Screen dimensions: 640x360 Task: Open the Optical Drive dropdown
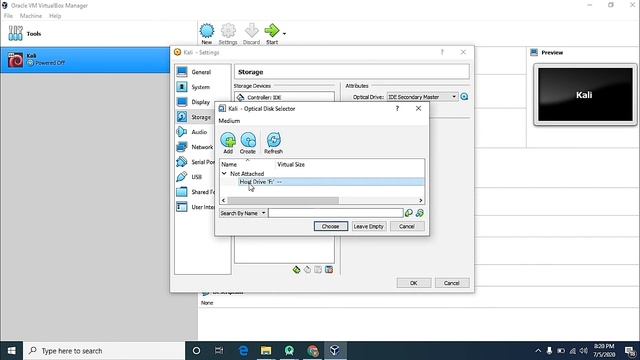[422, 97]
